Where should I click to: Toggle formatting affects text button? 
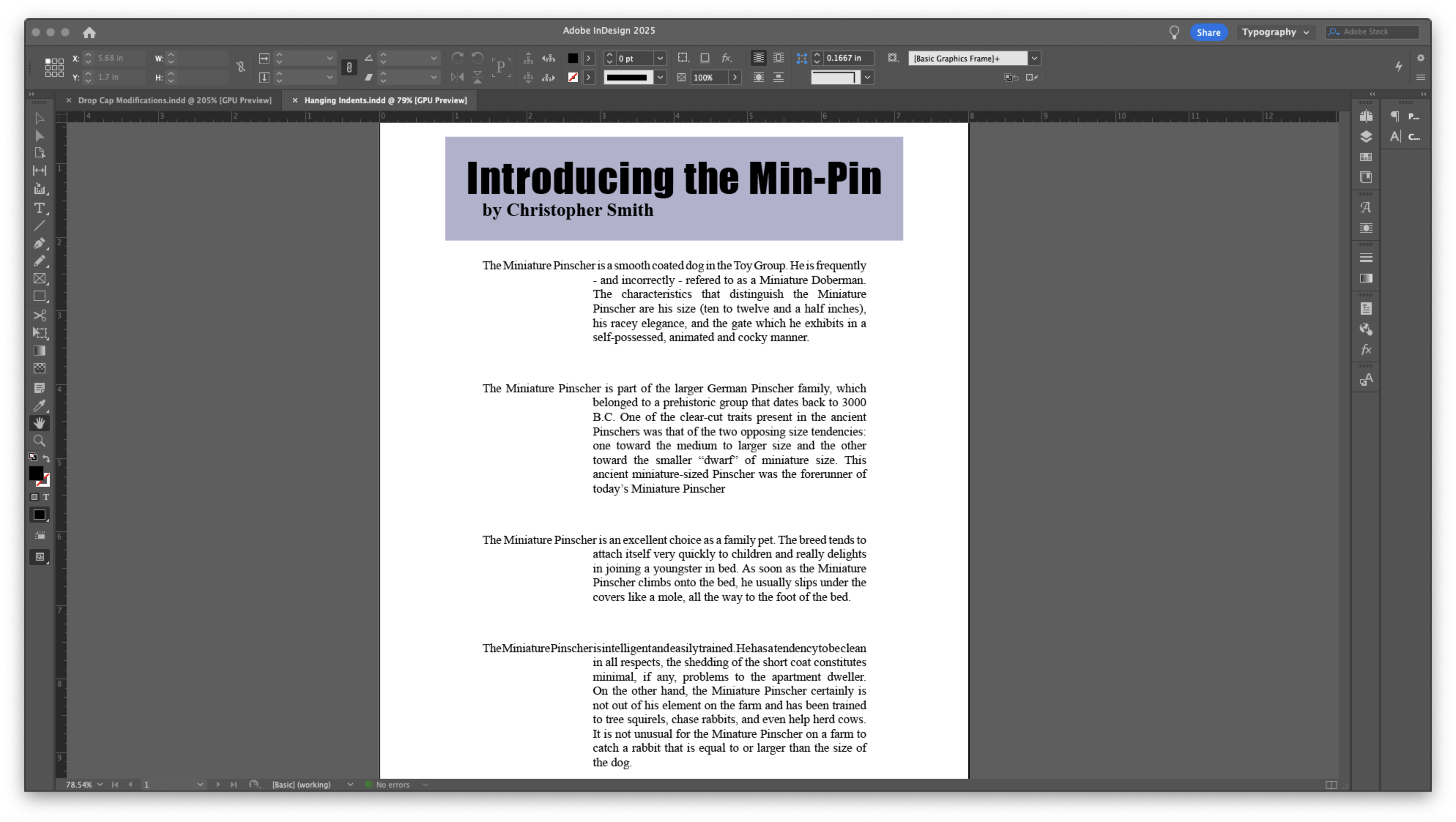(x=47, y=497)
